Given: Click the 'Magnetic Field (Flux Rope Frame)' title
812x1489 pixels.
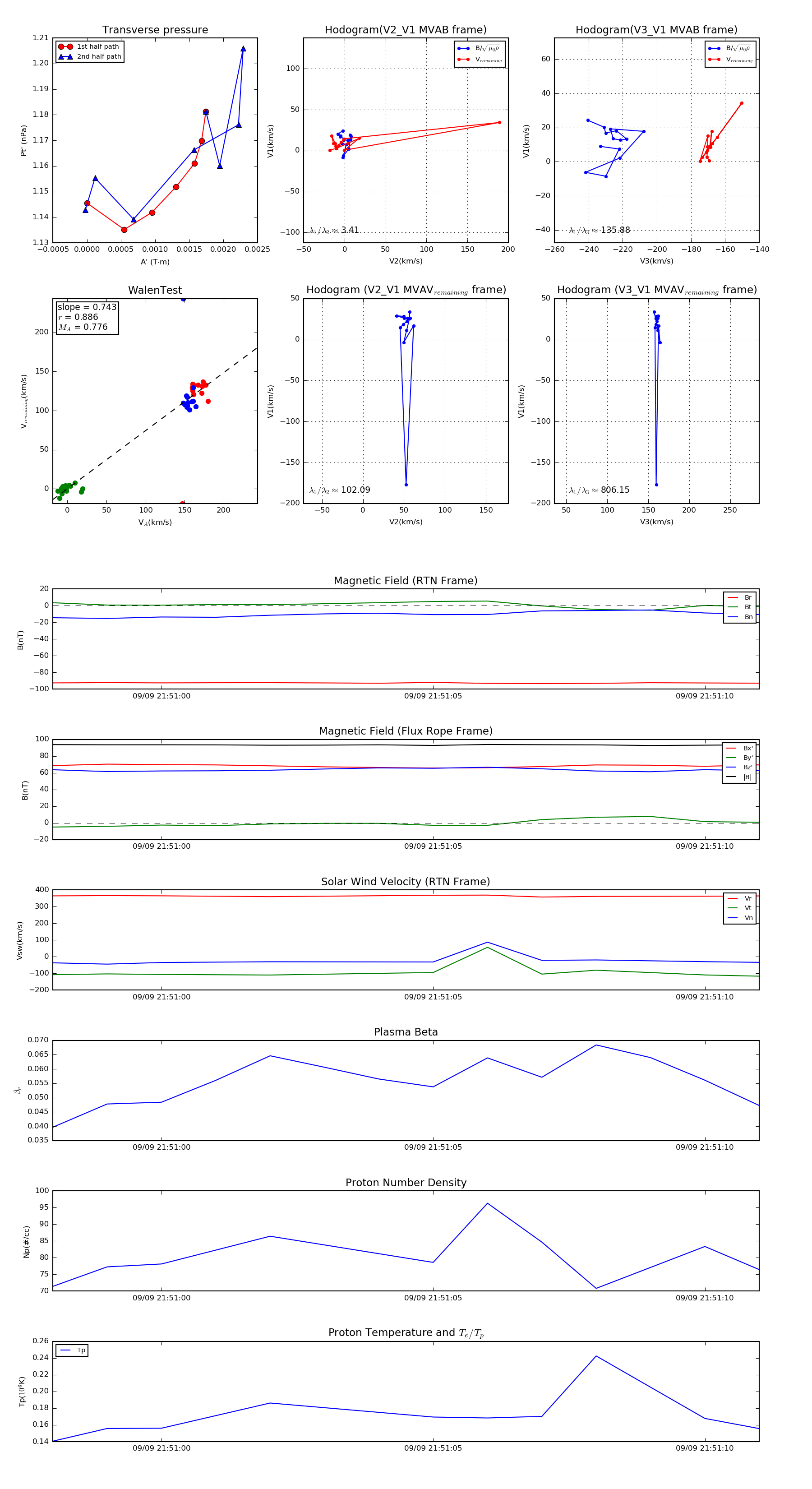Looking at the screenshot, I should 406,731.
